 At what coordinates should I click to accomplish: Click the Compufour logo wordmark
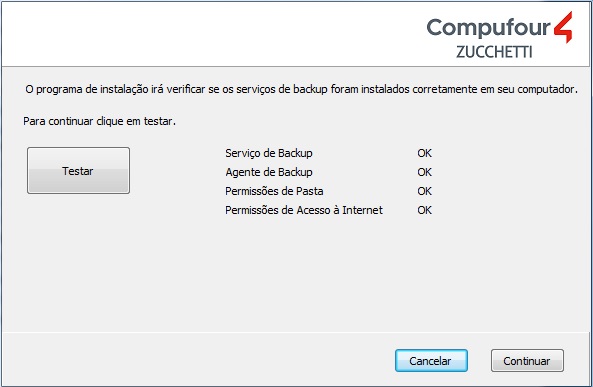[489, 28]
